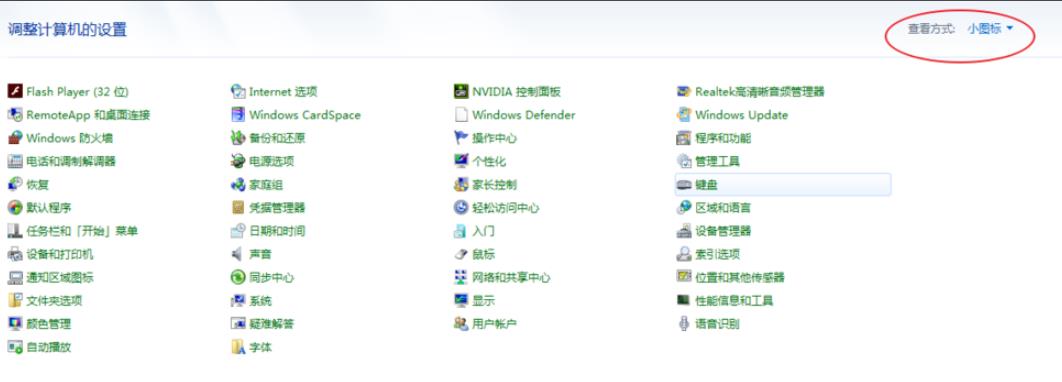Image resolution: width=1062 pixels, height=382 pixels.
Task: Open the 管理工具 link
Action: point(717,161)
